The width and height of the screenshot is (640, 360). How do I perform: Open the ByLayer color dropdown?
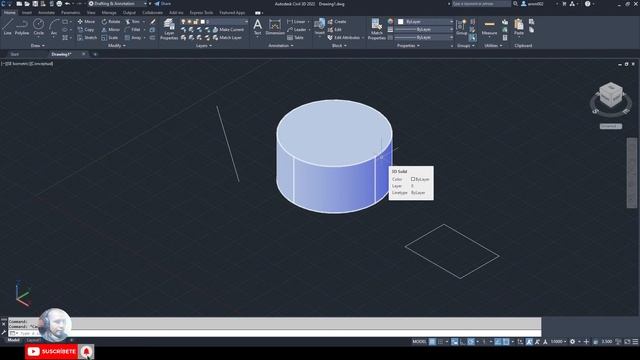425,22
